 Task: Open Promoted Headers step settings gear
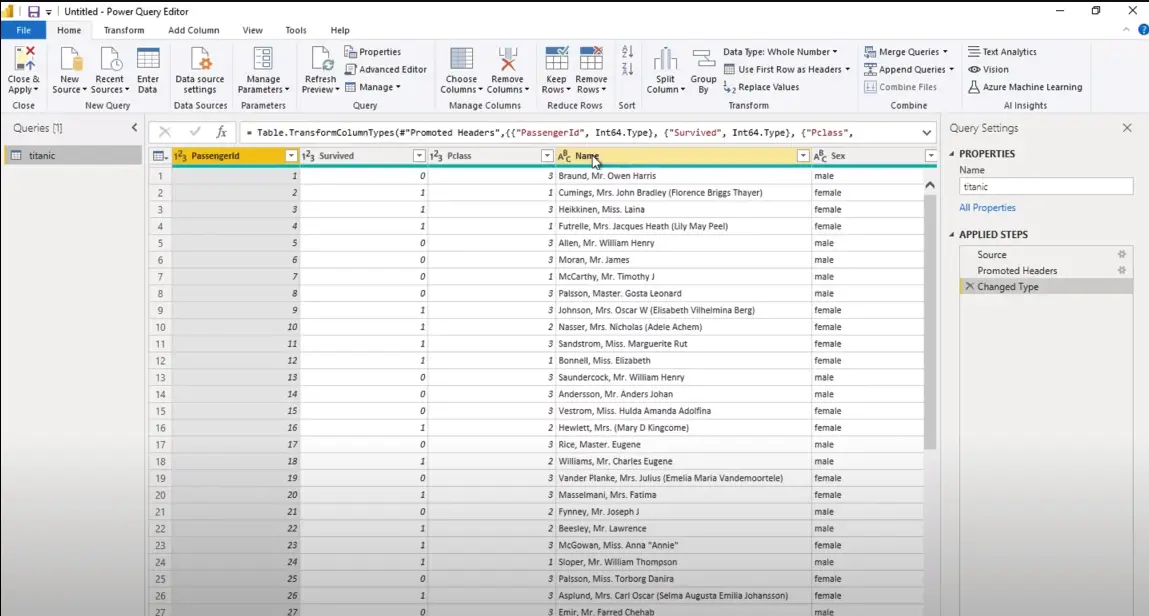click(1121, 270)
